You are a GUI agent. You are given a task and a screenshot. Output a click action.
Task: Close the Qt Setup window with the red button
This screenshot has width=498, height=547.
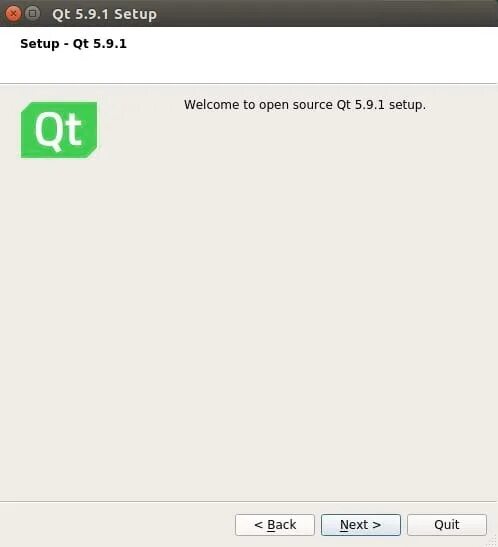13,14
